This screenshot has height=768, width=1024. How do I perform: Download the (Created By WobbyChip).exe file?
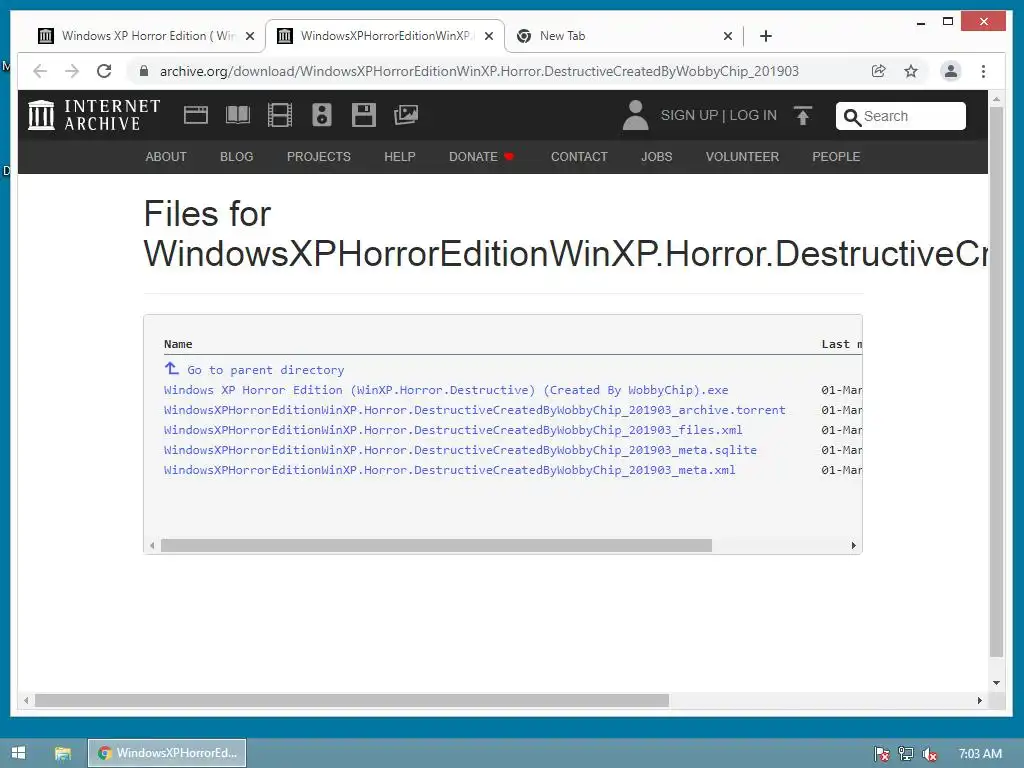446,390
